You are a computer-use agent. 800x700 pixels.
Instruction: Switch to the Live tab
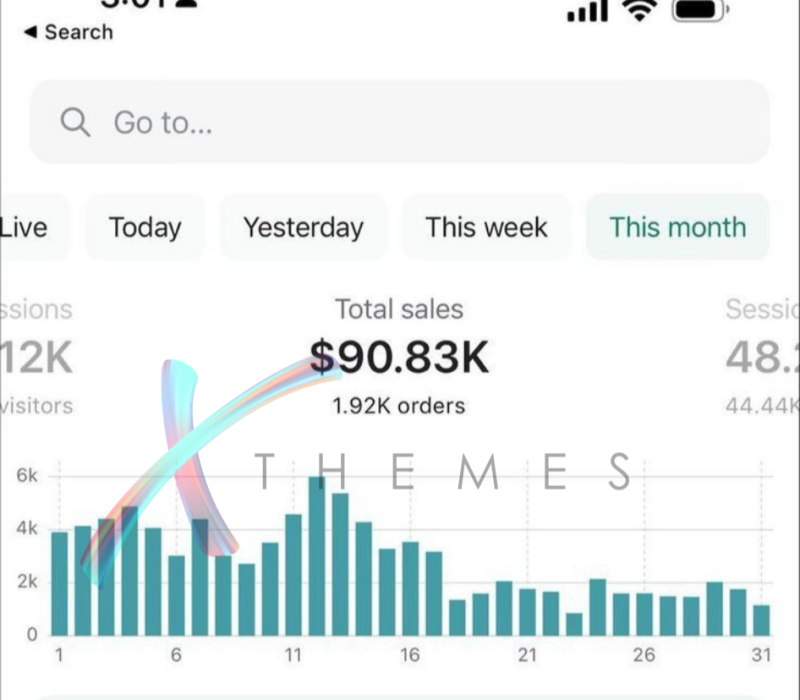coord(31,227)
